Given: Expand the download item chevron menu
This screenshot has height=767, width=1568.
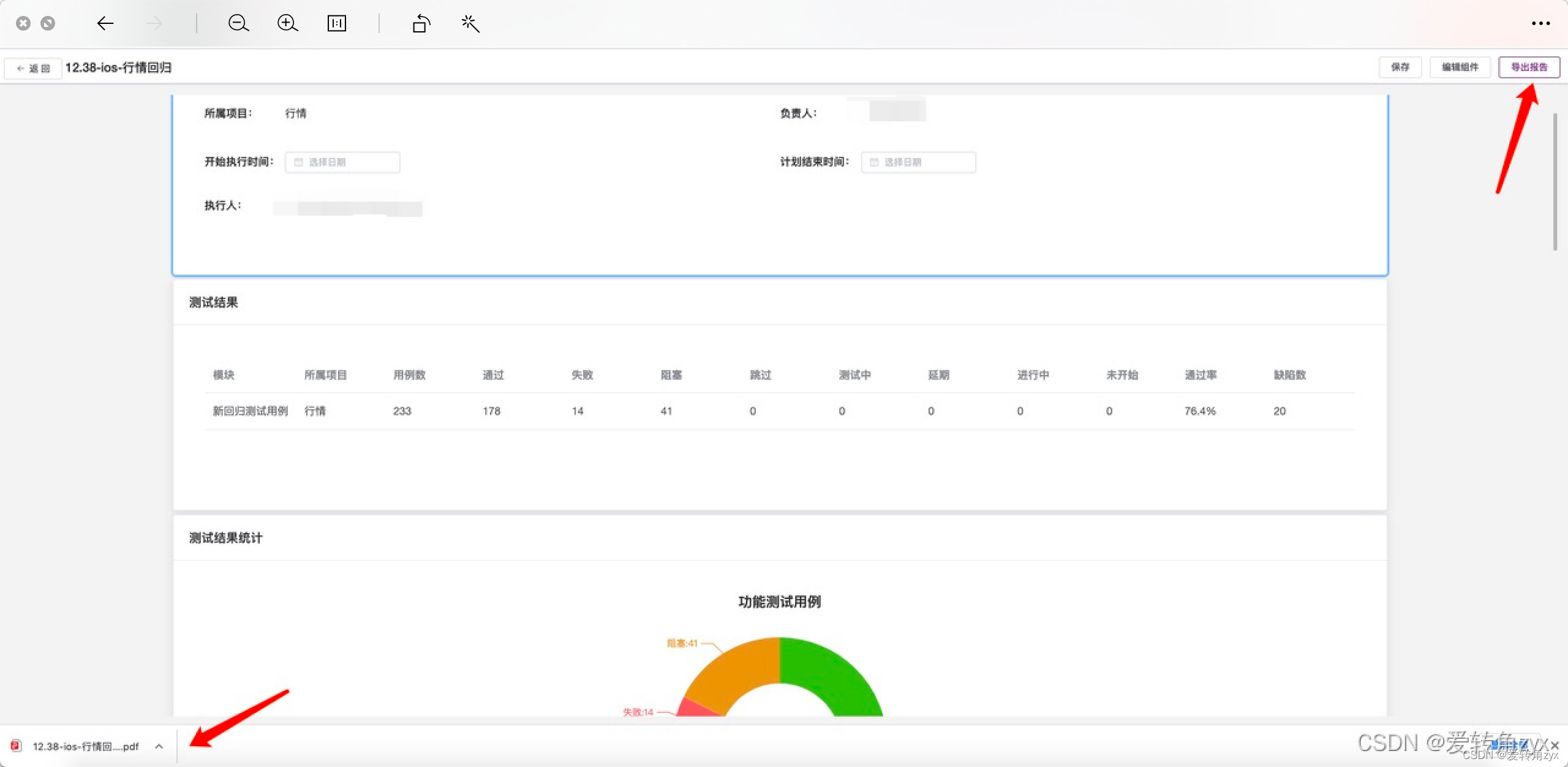Looking at the screenshot, I should click(x=159, y=746).
